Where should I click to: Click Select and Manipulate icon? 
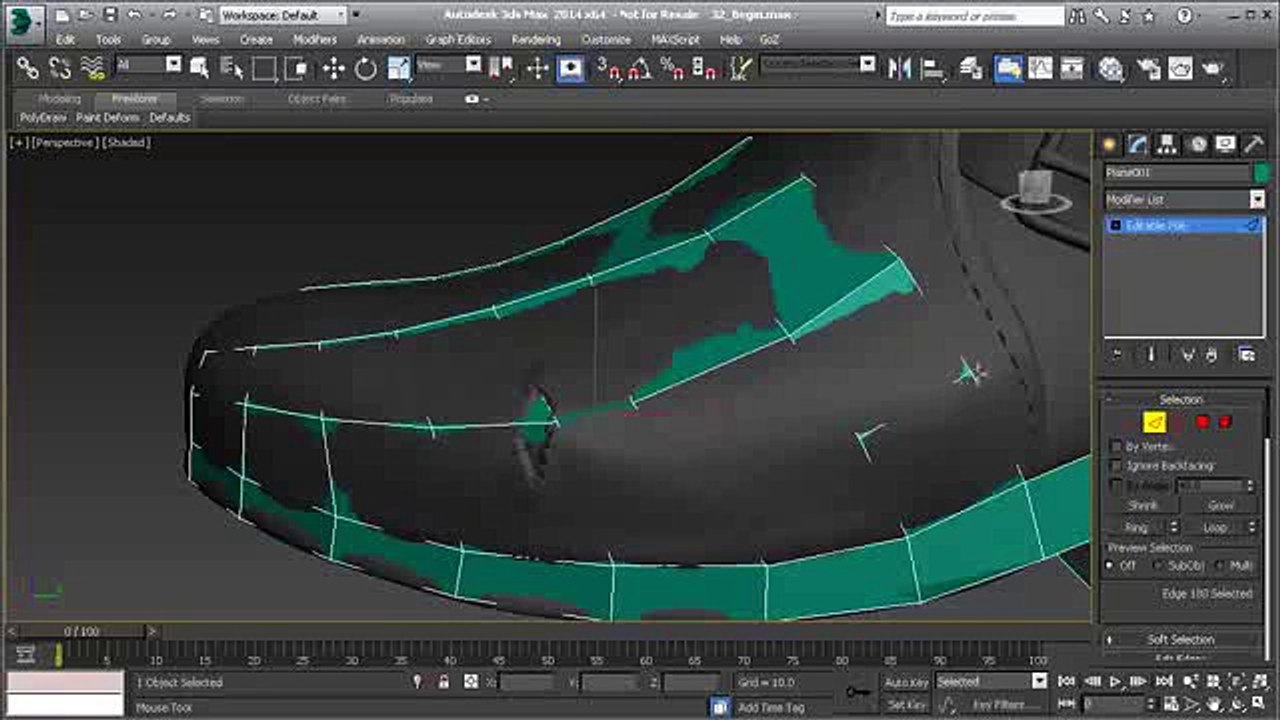tap(538, 68)
